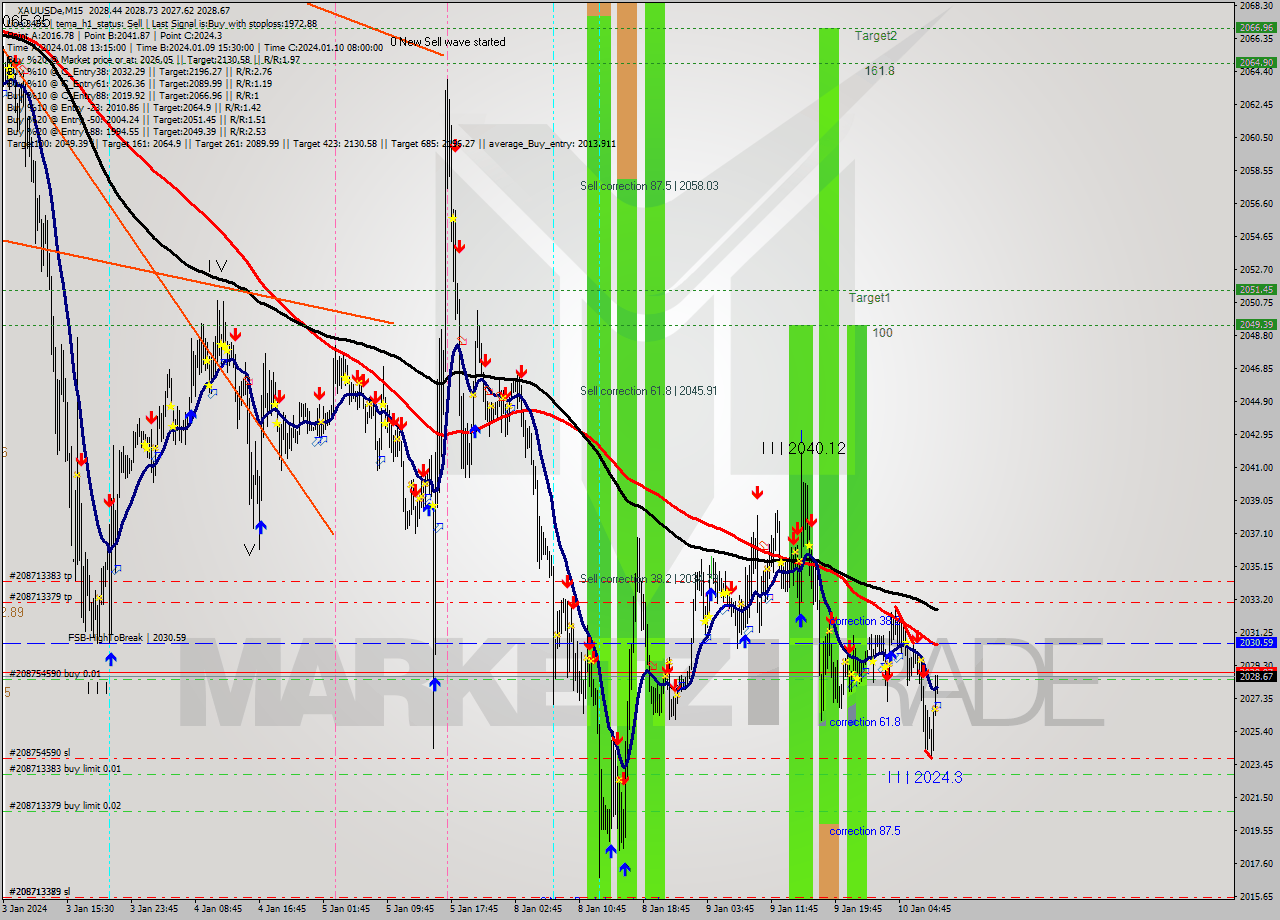This screenshot has width=1280, height=920.
Task: Select the 'I I I 2040.12' wave label
Action: [x=804, y=449]
